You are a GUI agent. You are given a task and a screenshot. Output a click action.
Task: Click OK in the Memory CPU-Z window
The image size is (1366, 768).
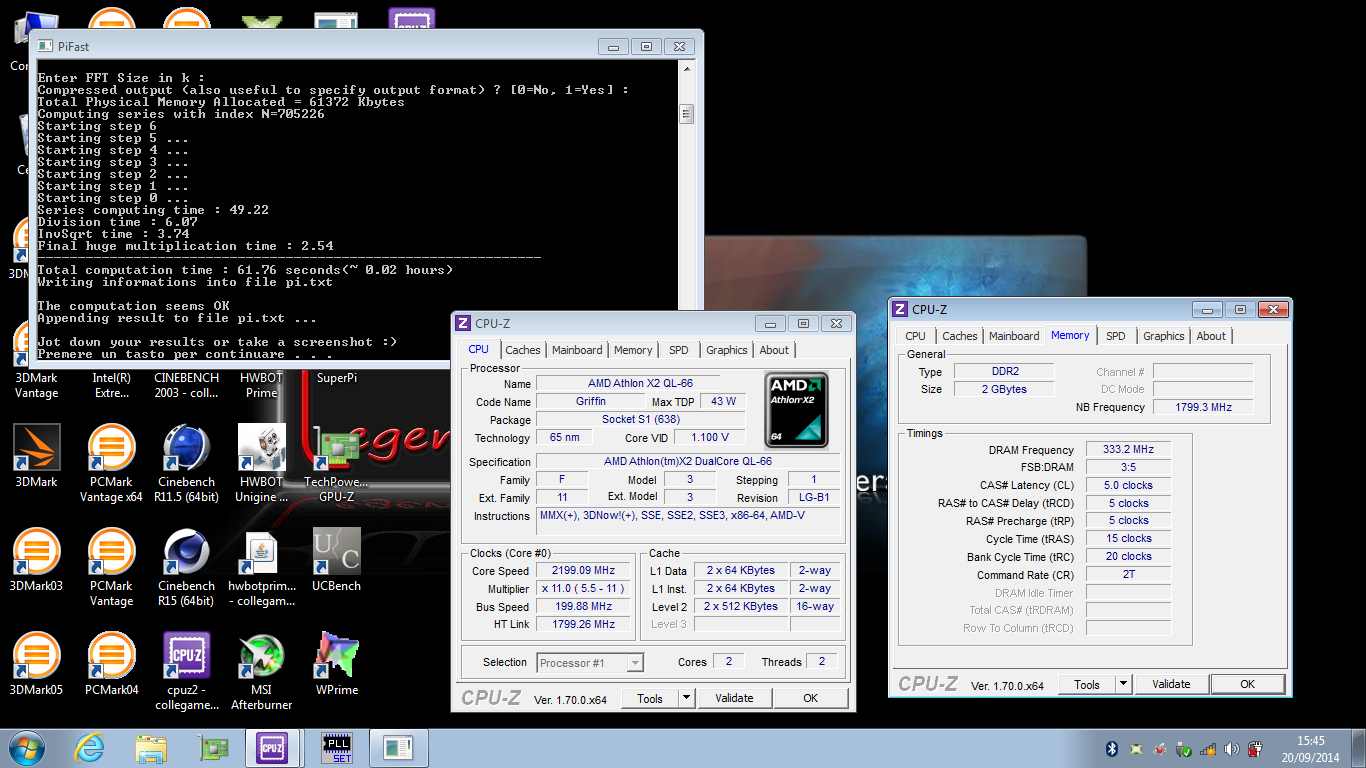pyautogui.click(x=1247, y=684)
